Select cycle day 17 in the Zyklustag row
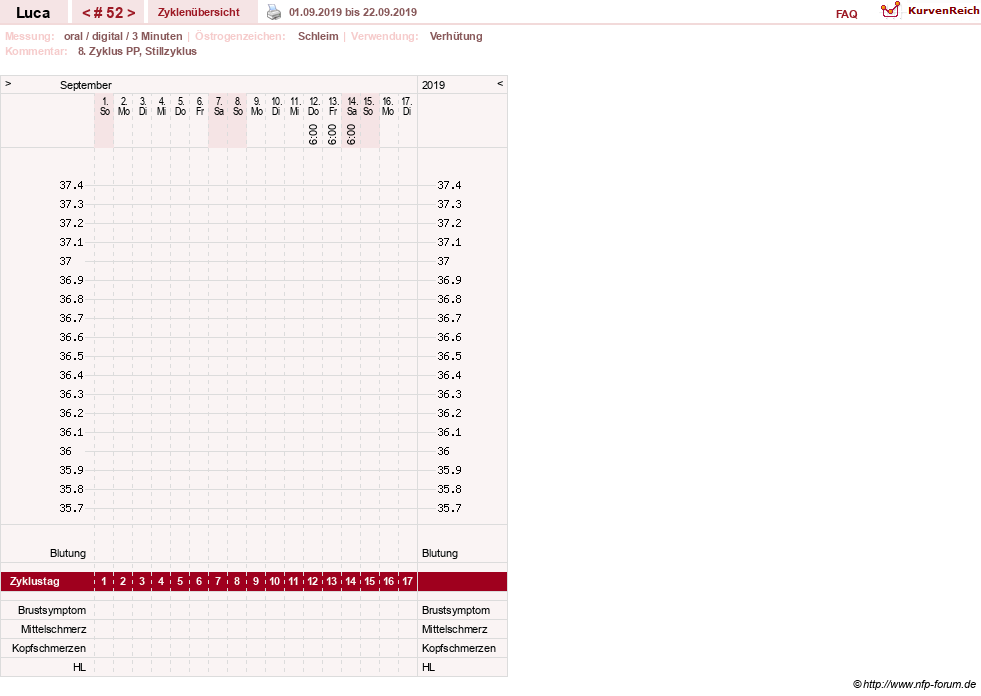981x696 pixels. (x=407, y=581)
